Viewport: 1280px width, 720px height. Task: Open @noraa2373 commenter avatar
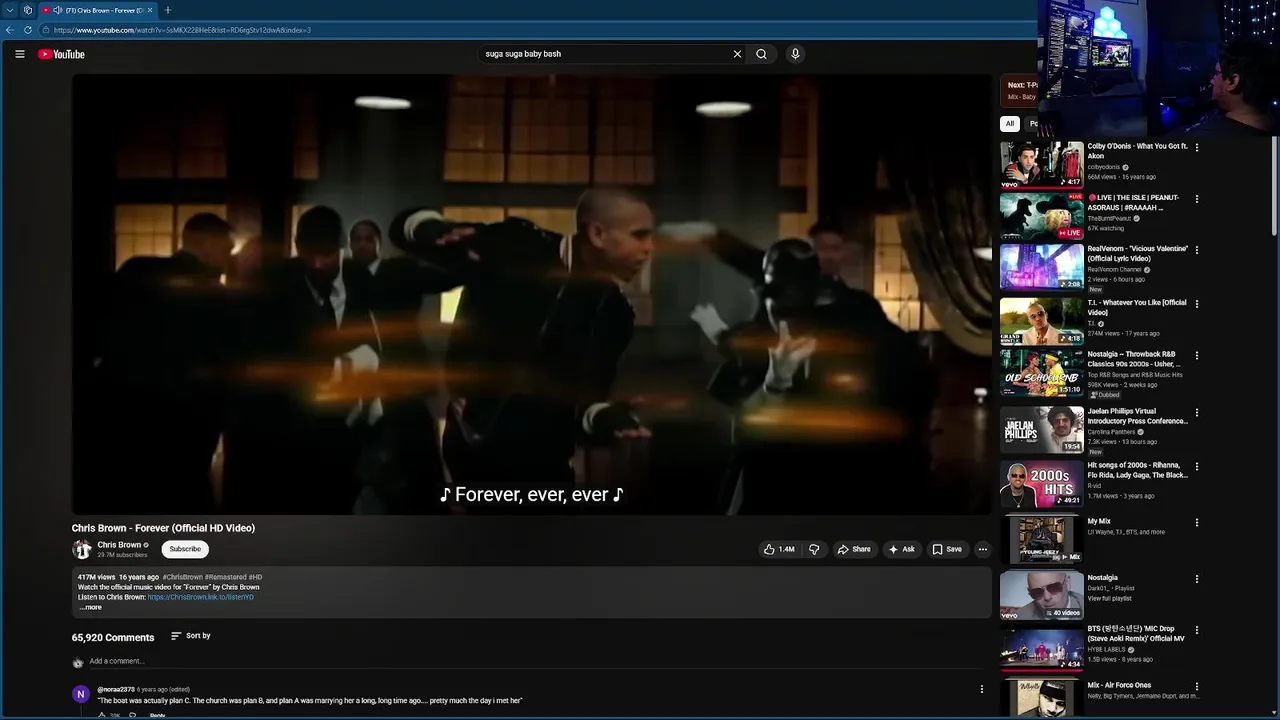[81, 694]
